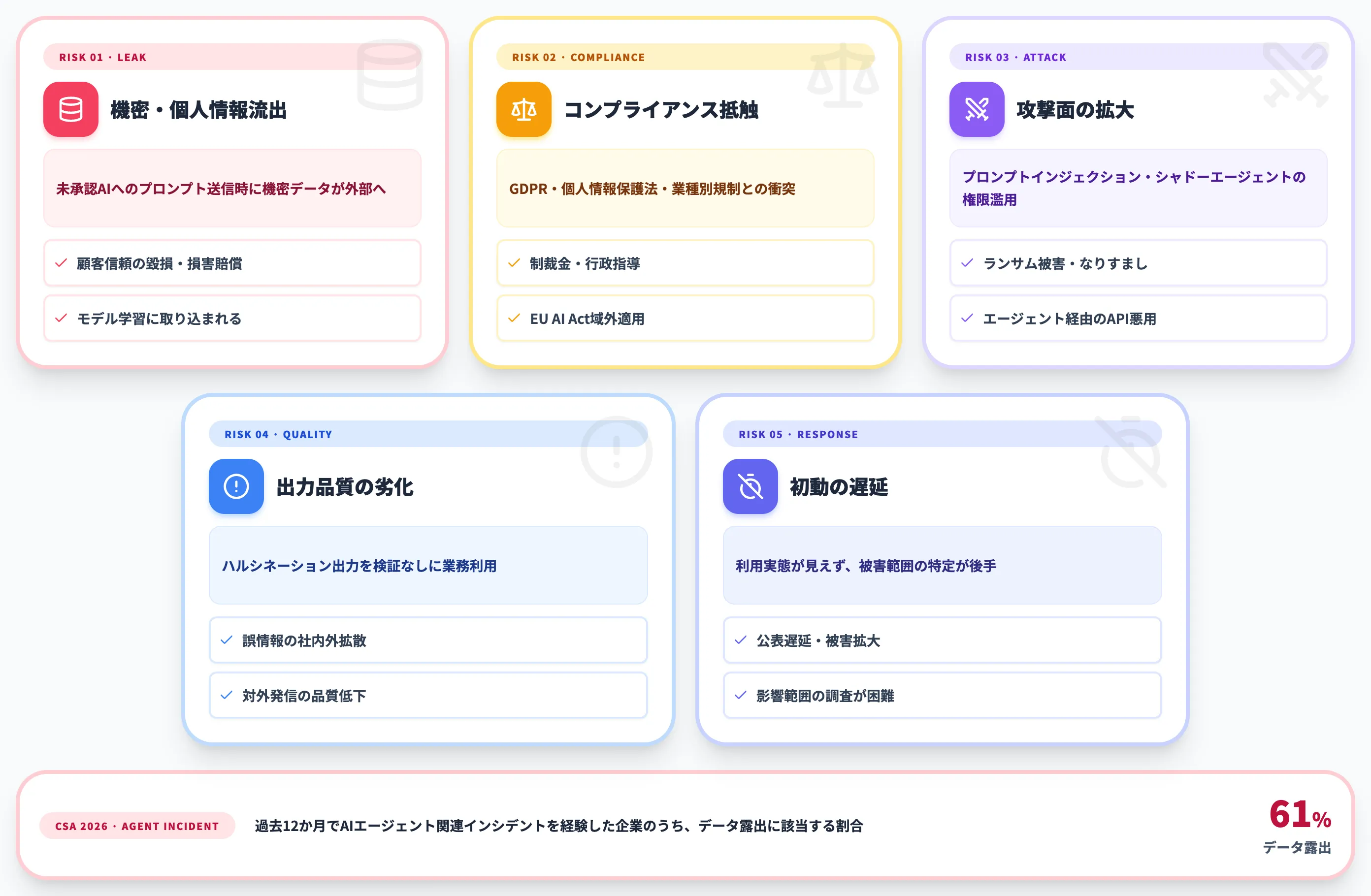The width and height of the screenshot is (1371, 896).
Task: Select the RISK 04 · QUALITY label
Action: tap(278, 434)
